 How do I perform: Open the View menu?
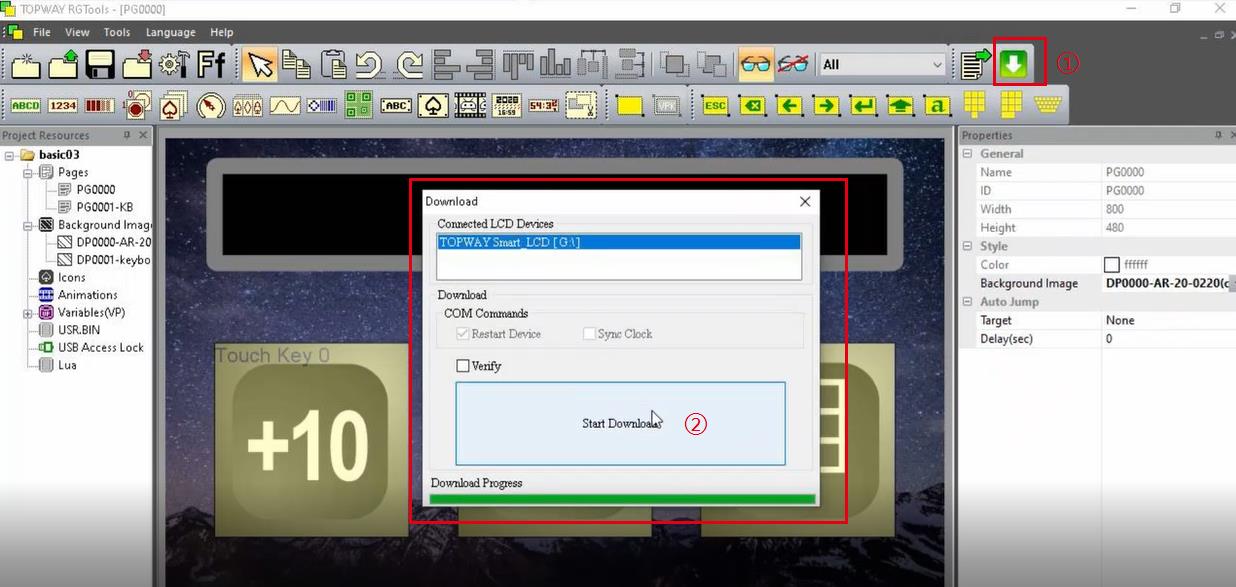click(x=77, y=32)
